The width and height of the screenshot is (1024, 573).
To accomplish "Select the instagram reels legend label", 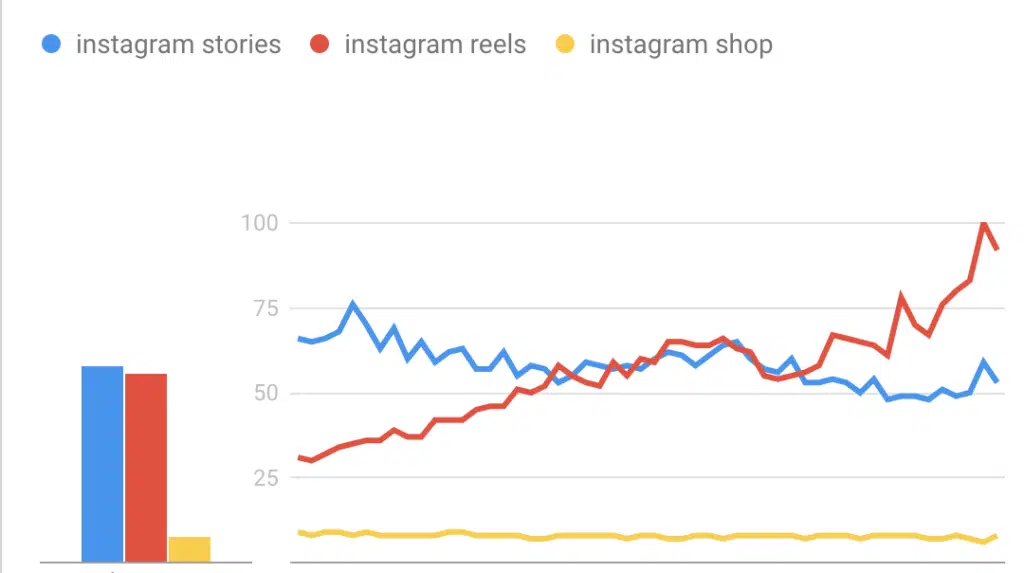I will click(x=435, y=44).
